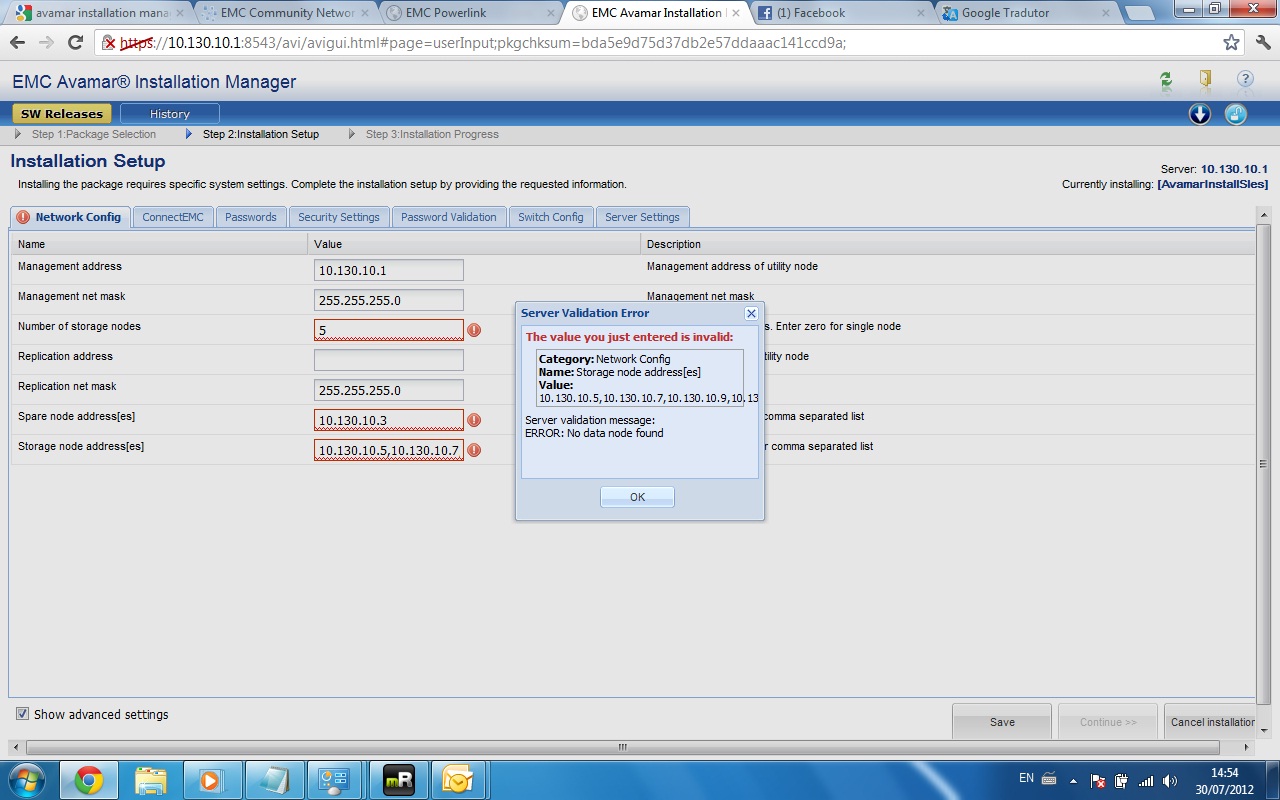Screen dimensions: 1280x800
Task: Open Outlook from the taskbar
Action: click(x=456, y=780)
